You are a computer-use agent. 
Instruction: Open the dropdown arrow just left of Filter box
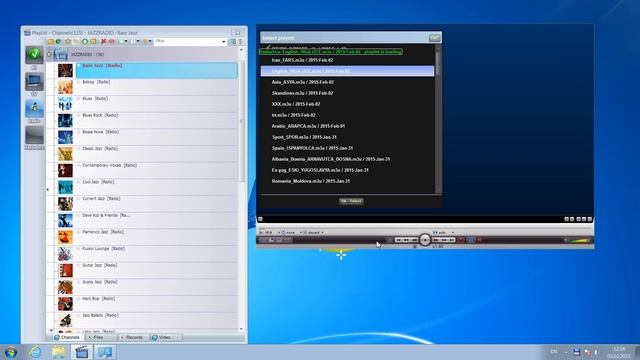(x=150, y=41)
